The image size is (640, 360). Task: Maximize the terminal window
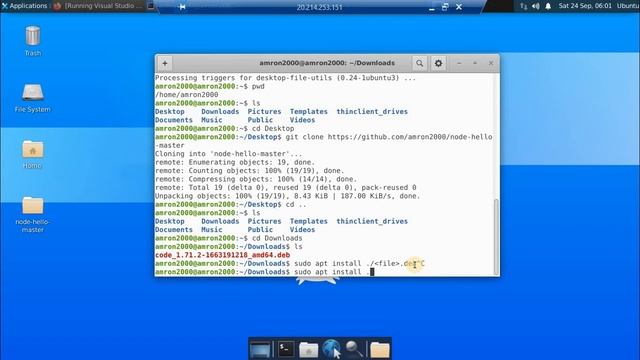tap(475, 63)
